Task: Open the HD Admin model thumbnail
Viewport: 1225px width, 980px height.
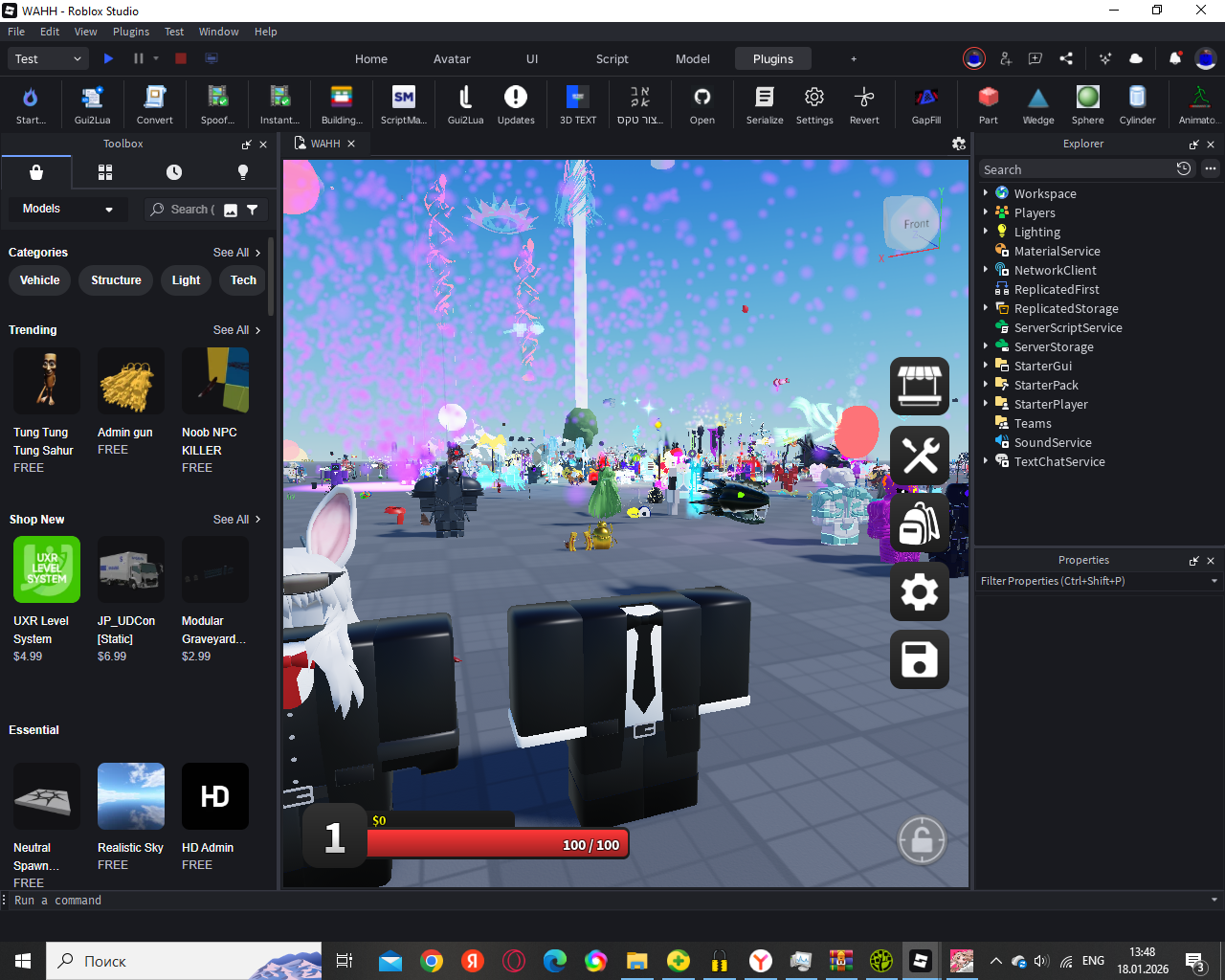Action: 215,796
